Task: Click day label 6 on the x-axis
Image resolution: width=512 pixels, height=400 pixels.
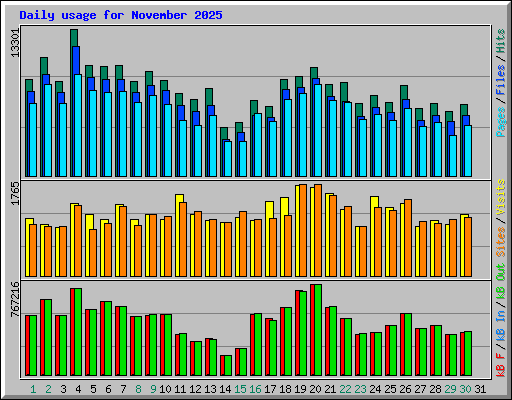Action: click(108, 389)
